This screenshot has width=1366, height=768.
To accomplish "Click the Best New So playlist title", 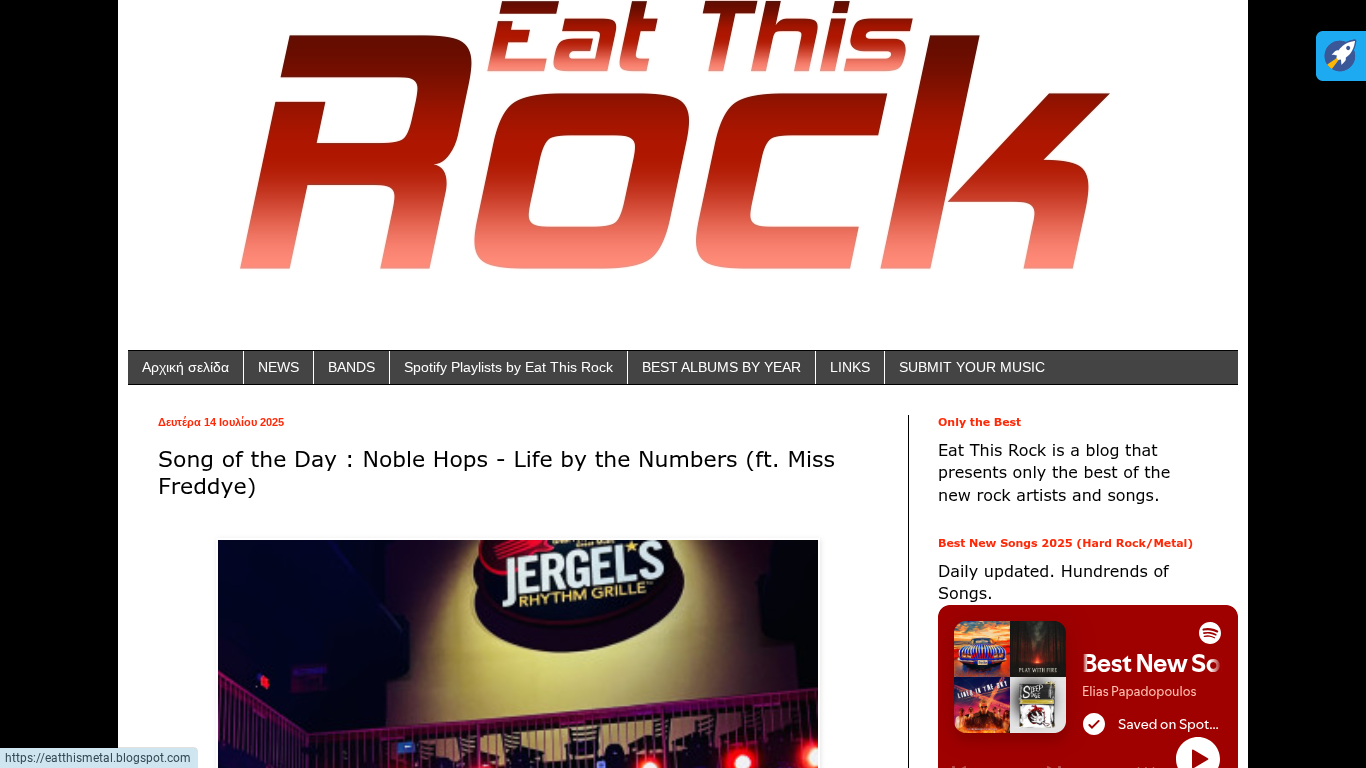I will 1151,663.
